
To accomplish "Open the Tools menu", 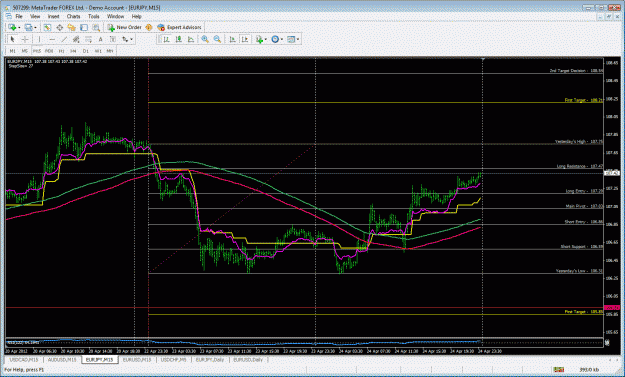I will tap(94, 16).
